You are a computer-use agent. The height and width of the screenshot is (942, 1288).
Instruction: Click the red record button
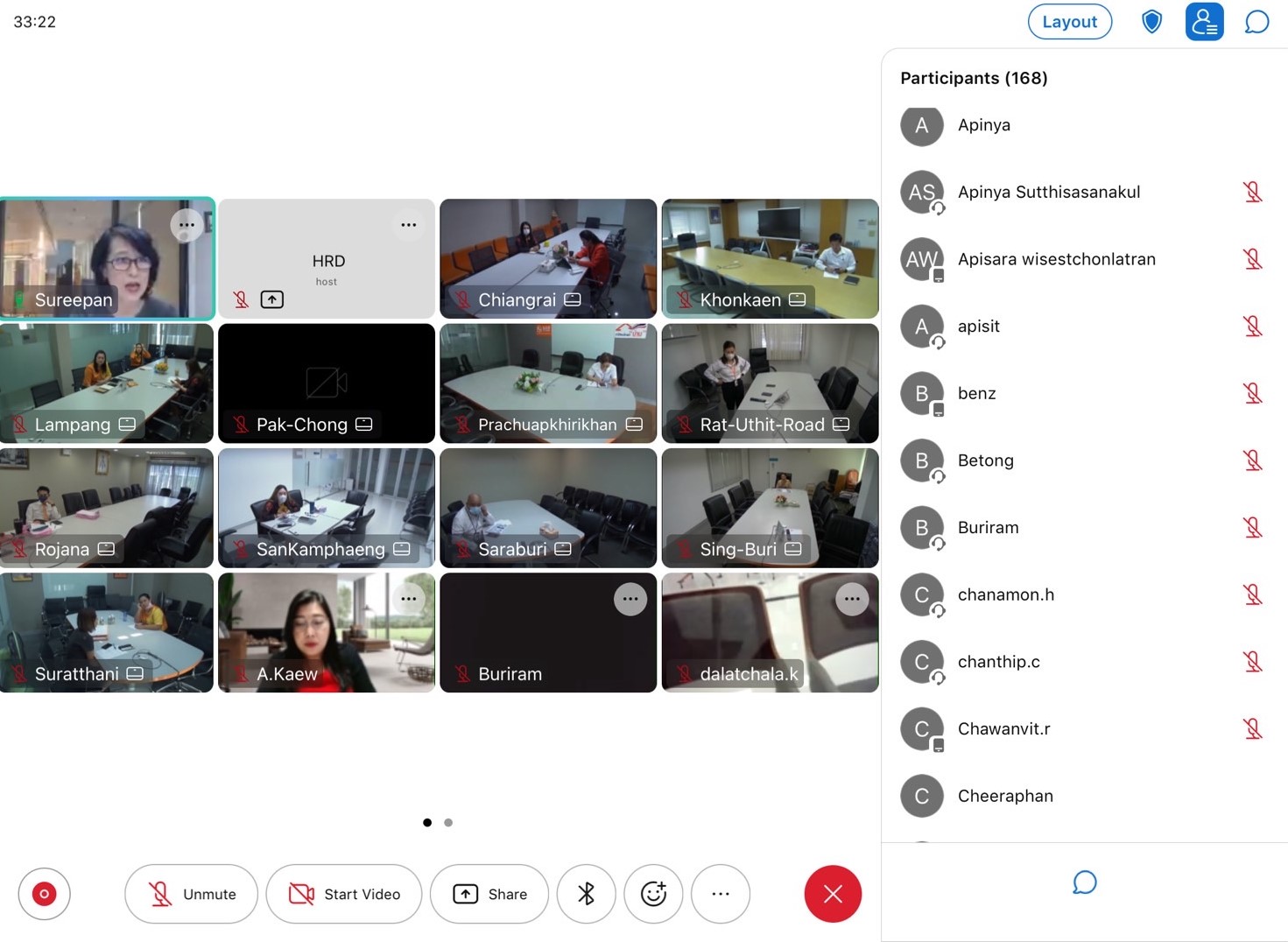click(x=44, y=894)
